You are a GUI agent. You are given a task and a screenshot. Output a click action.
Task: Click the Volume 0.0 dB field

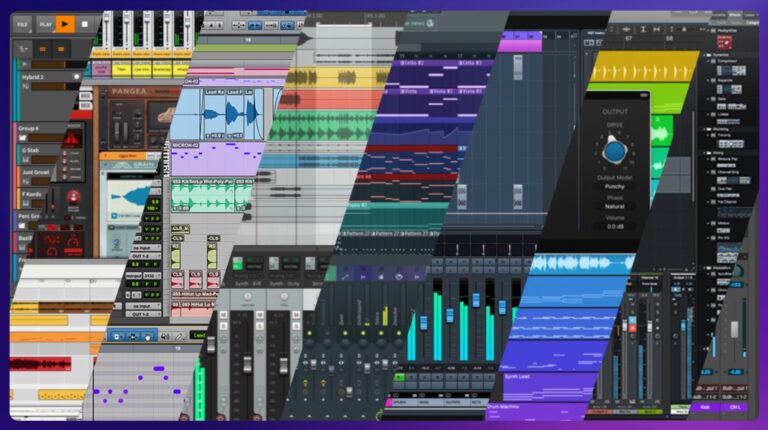pos(614,227)
